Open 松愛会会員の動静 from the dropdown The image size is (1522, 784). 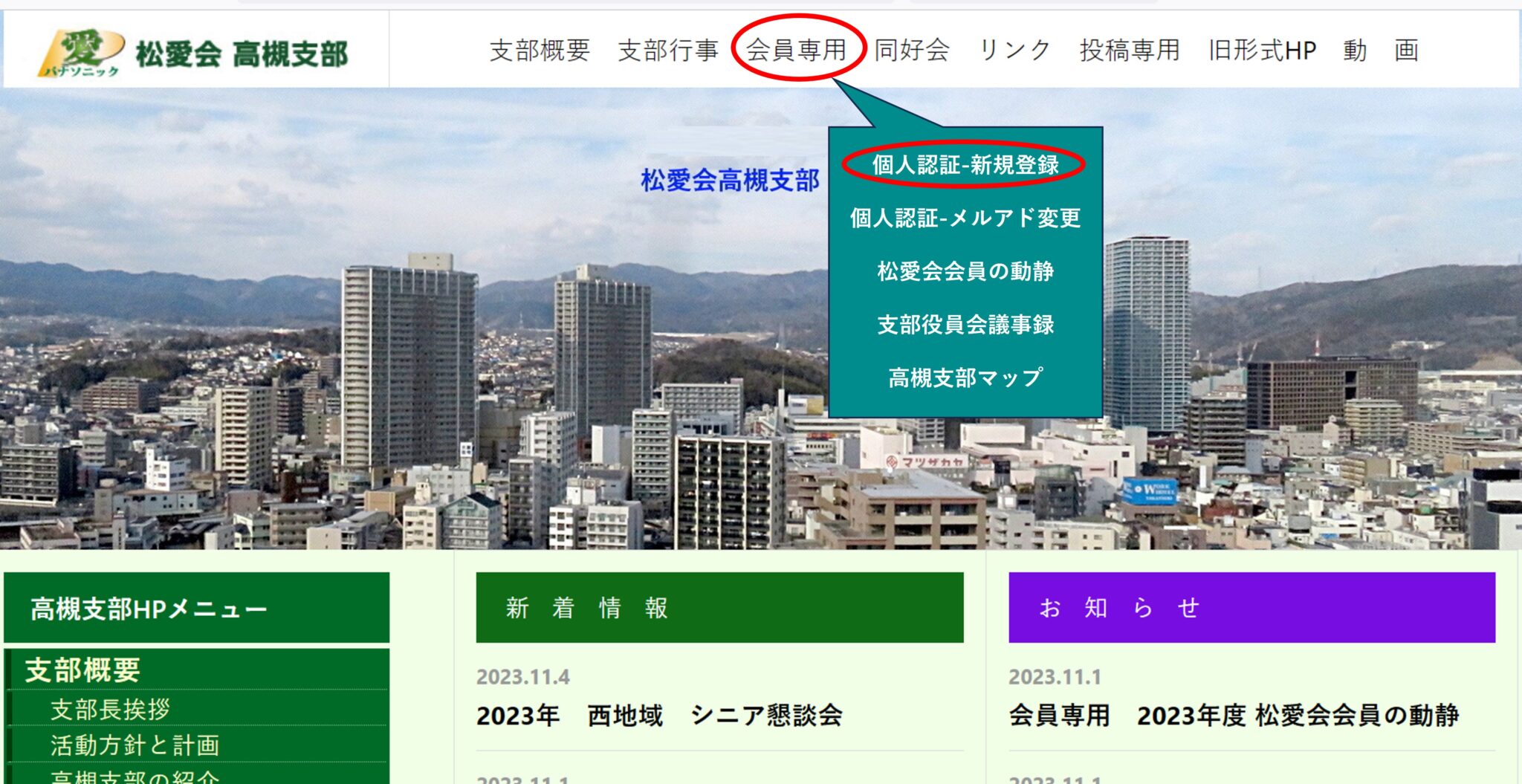(965, 271)
